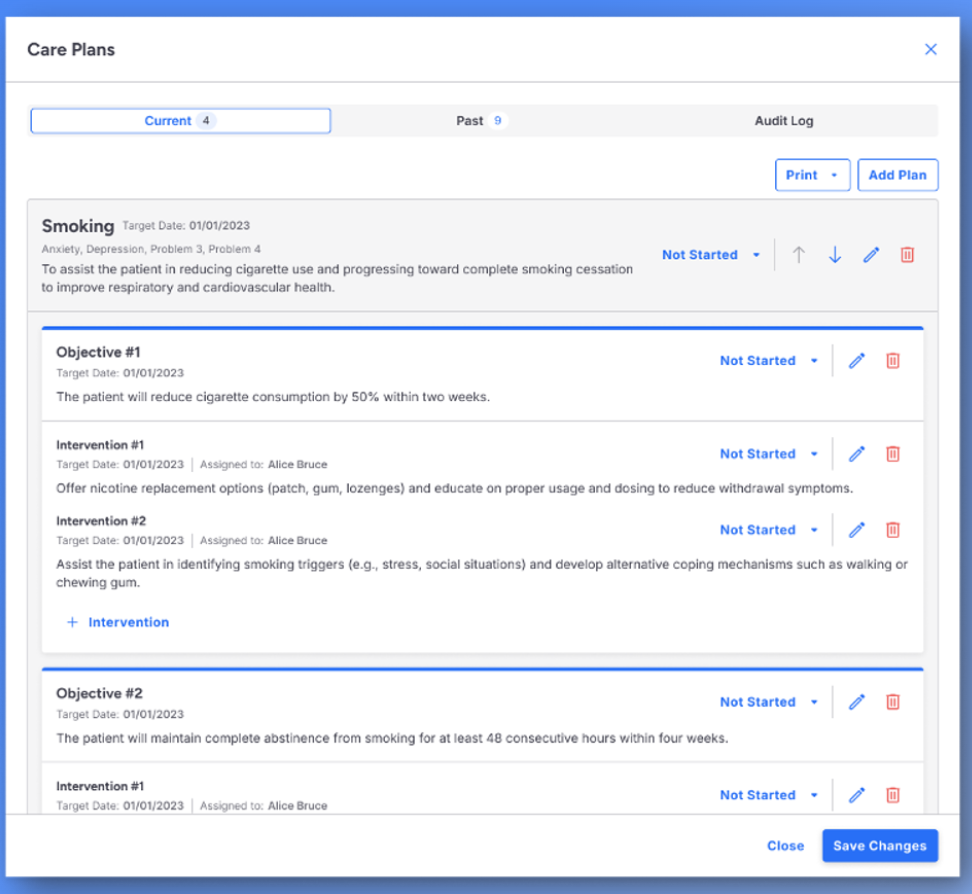Open the Smoking plan's Not Started status dropdown

point(711,255)
